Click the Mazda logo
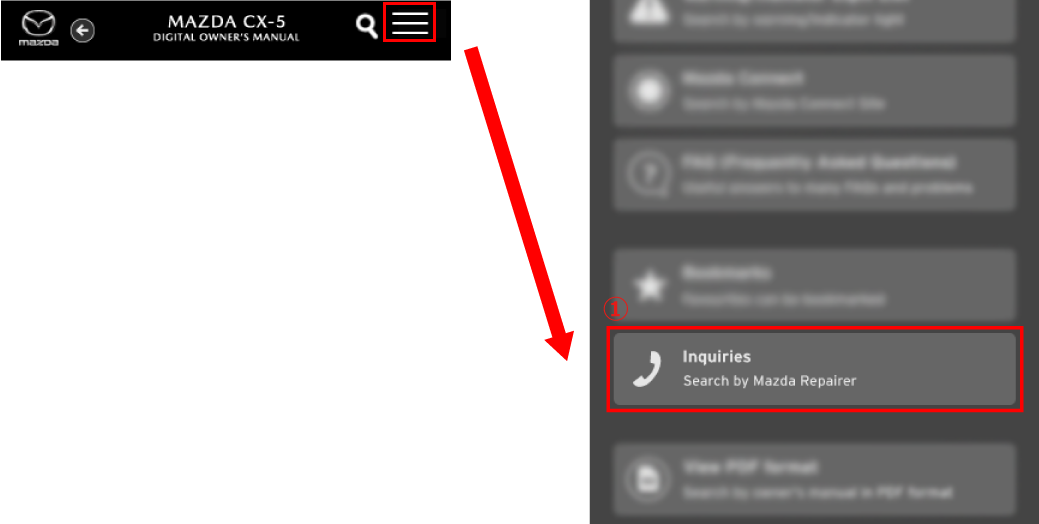The width and height of the screenshot is (1039, 524). 38,28
